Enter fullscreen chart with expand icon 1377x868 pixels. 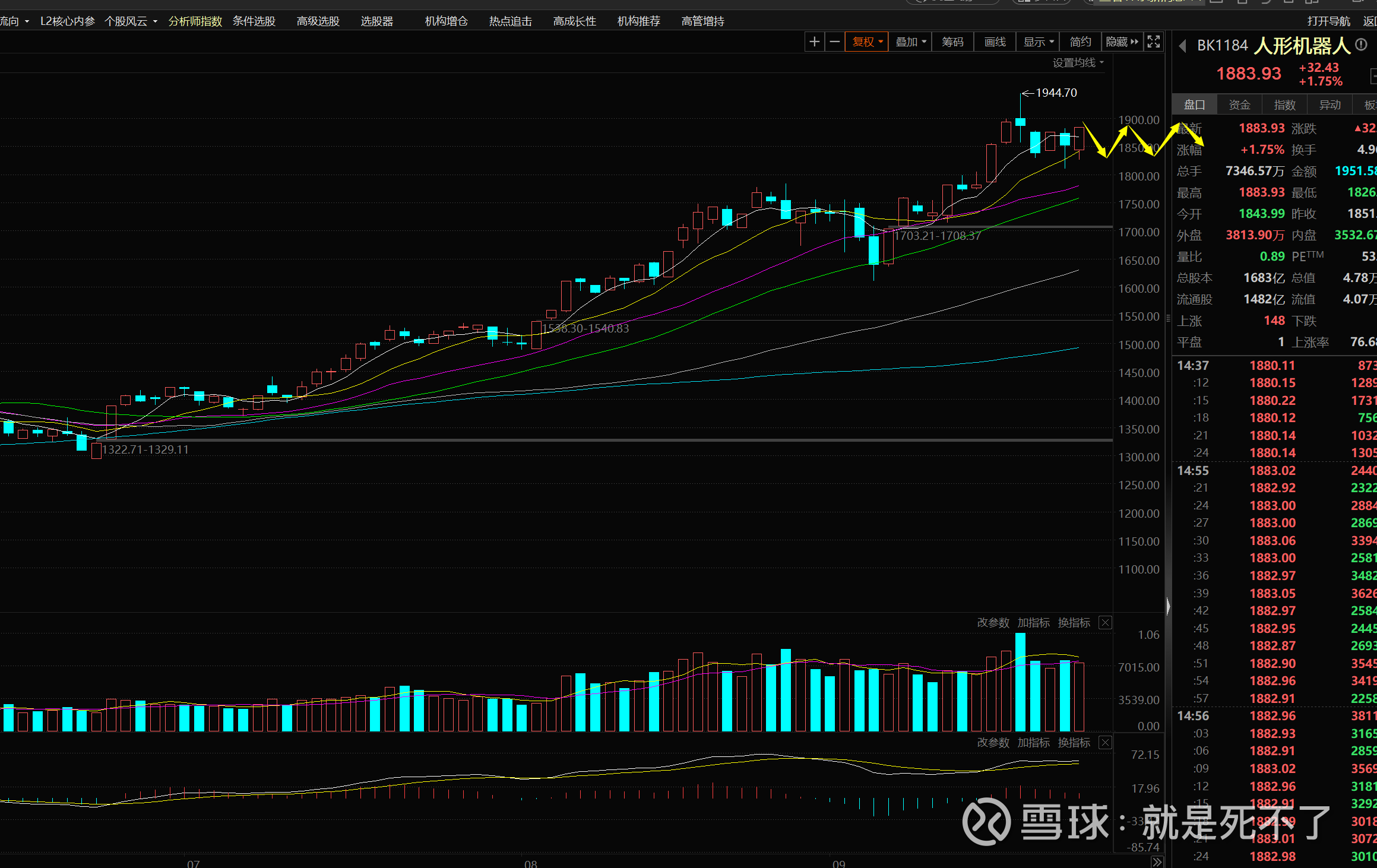(1153, 42)
